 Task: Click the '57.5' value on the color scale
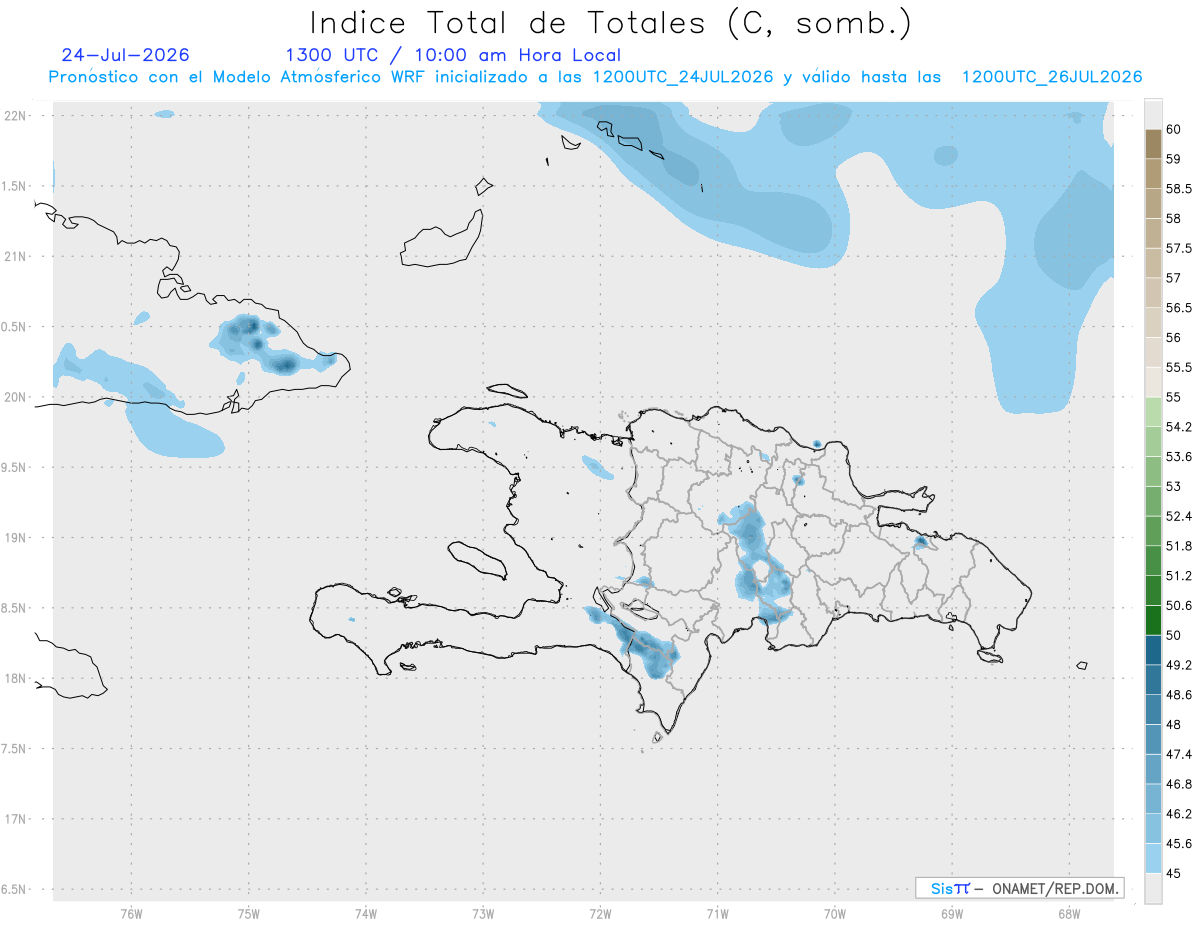(1179, 248)
